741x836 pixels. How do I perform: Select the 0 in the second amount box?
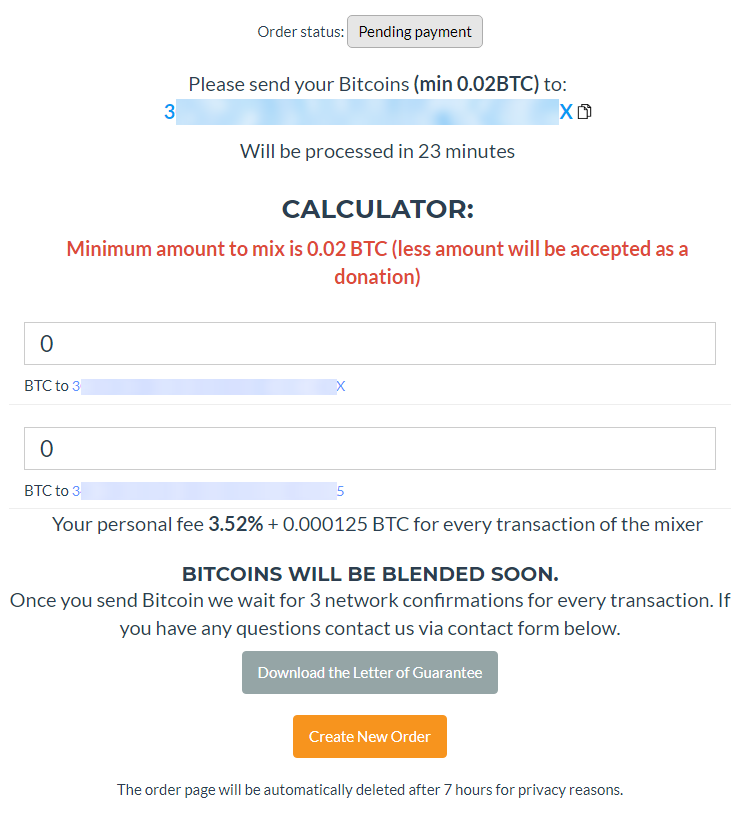(46, 448)
